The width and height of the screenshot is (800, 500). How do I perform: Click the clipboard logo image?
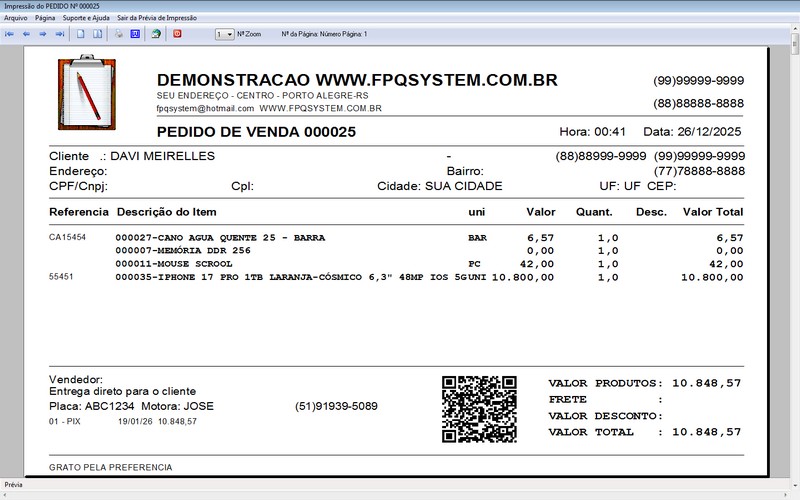click(87, 92)
